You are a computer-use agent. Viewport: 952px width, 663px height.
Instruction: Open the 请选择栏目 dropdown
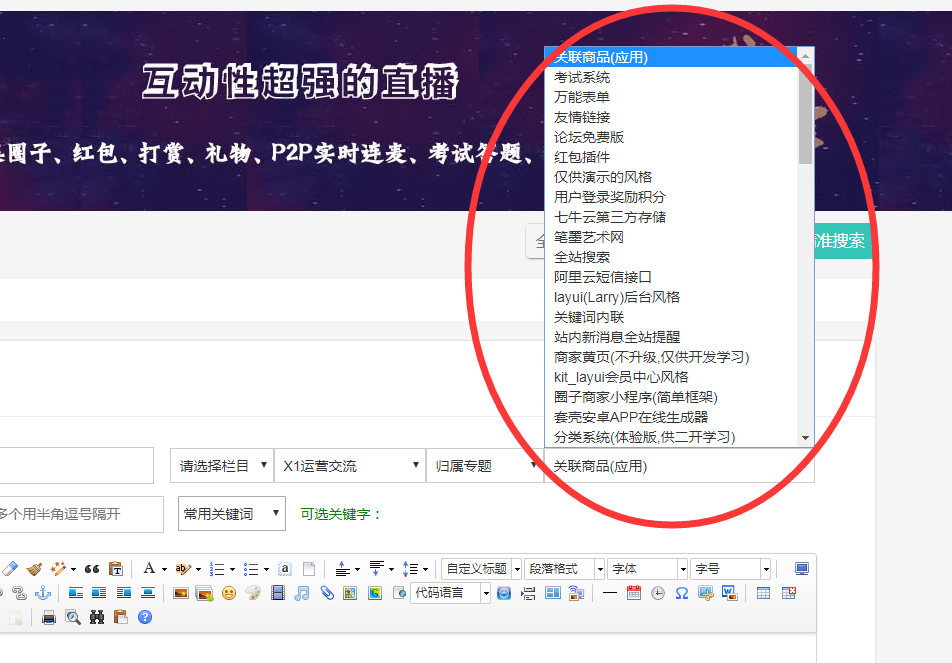coord(221,466)
